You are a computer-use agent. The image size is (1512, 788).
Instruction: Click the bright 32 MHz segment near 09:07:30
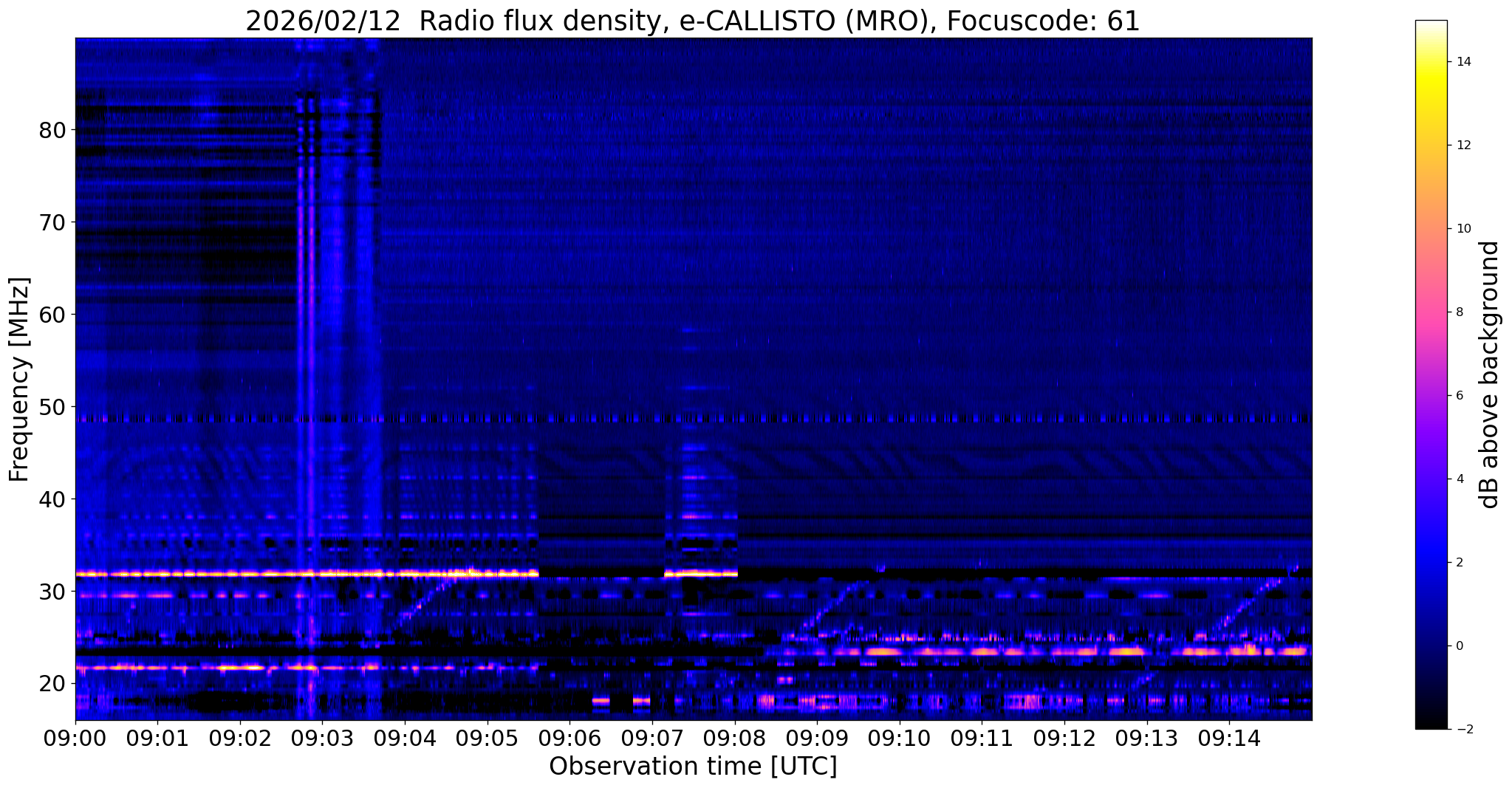(x=702, y=573)
